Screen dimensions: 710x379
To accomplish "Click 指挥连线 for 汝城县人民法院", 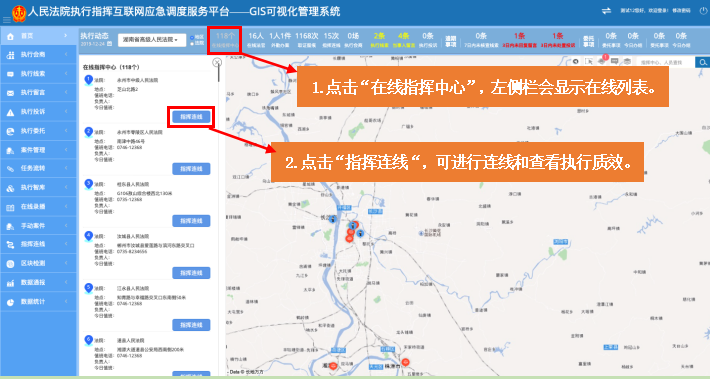I will click(x=191, y=273).
